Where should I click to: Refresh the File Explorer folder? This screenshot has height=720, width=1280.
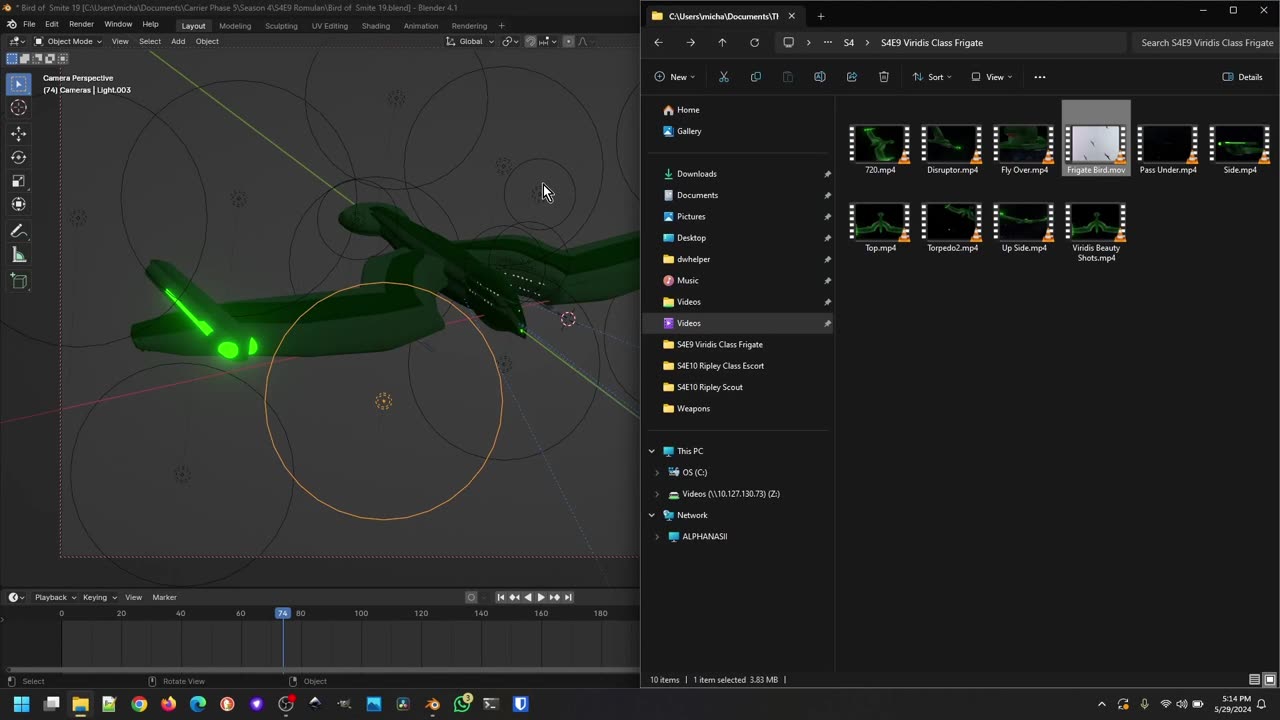coord(754,43)
